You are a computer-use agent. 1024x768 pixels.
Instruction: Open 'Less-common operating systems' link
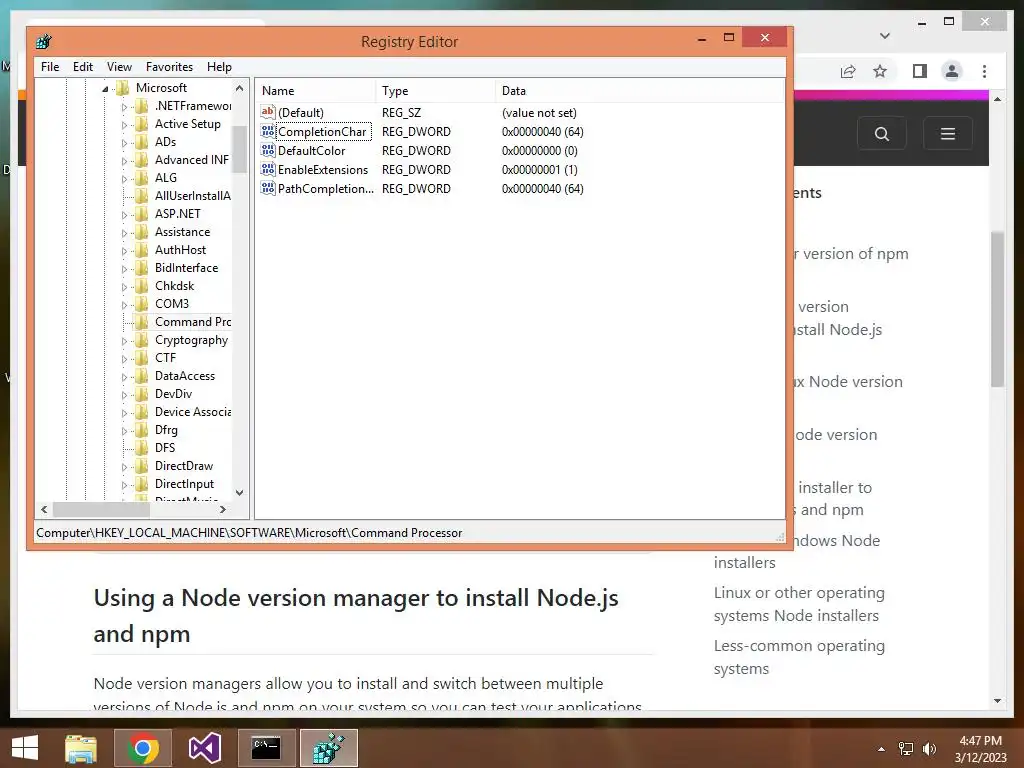[799, 657]
